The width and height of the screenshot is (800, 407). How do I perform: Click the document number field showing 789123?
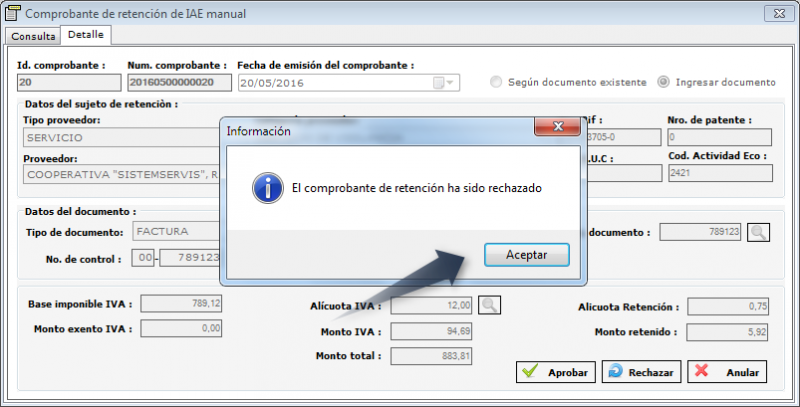click(x=700, y=232)
